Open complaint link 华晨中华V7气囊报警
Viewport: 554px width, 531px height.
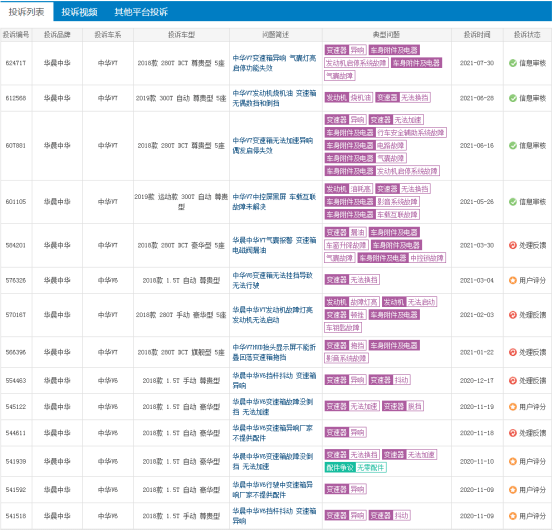pyautogui.click(x=274, y=245)
